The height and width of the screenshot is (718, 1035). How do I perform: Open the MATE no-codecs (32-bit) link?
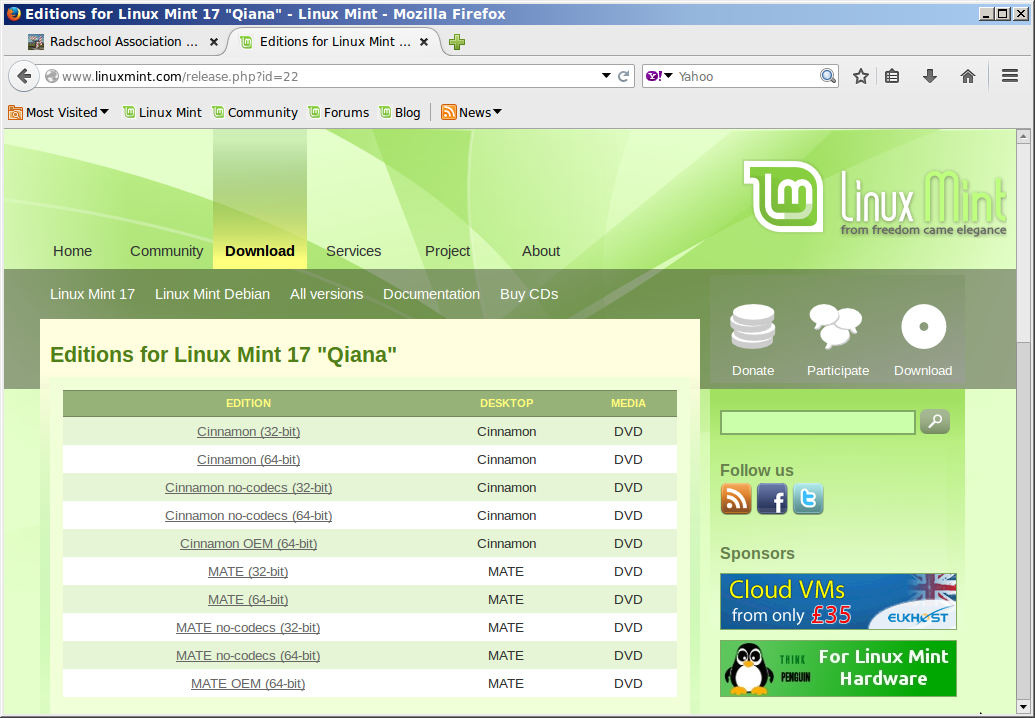click(248, 628)
